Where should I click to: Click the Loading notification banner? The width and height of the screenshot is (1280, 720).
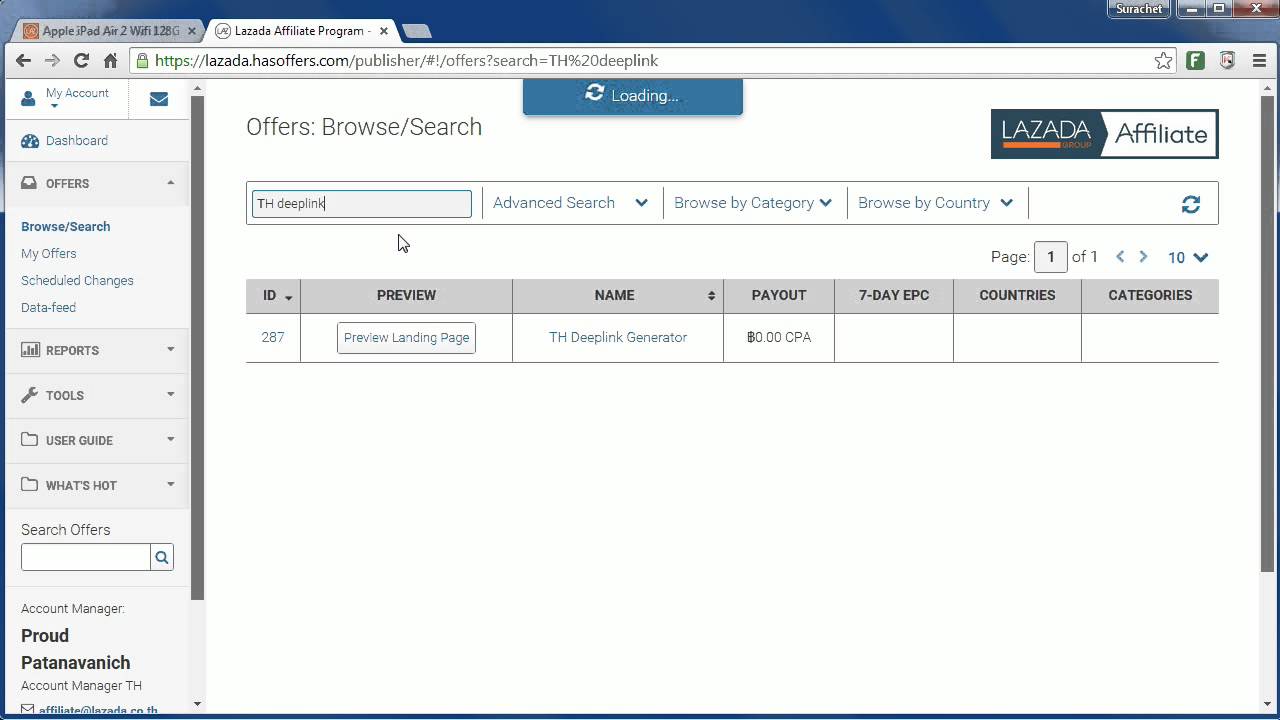(x=632, y=96)
